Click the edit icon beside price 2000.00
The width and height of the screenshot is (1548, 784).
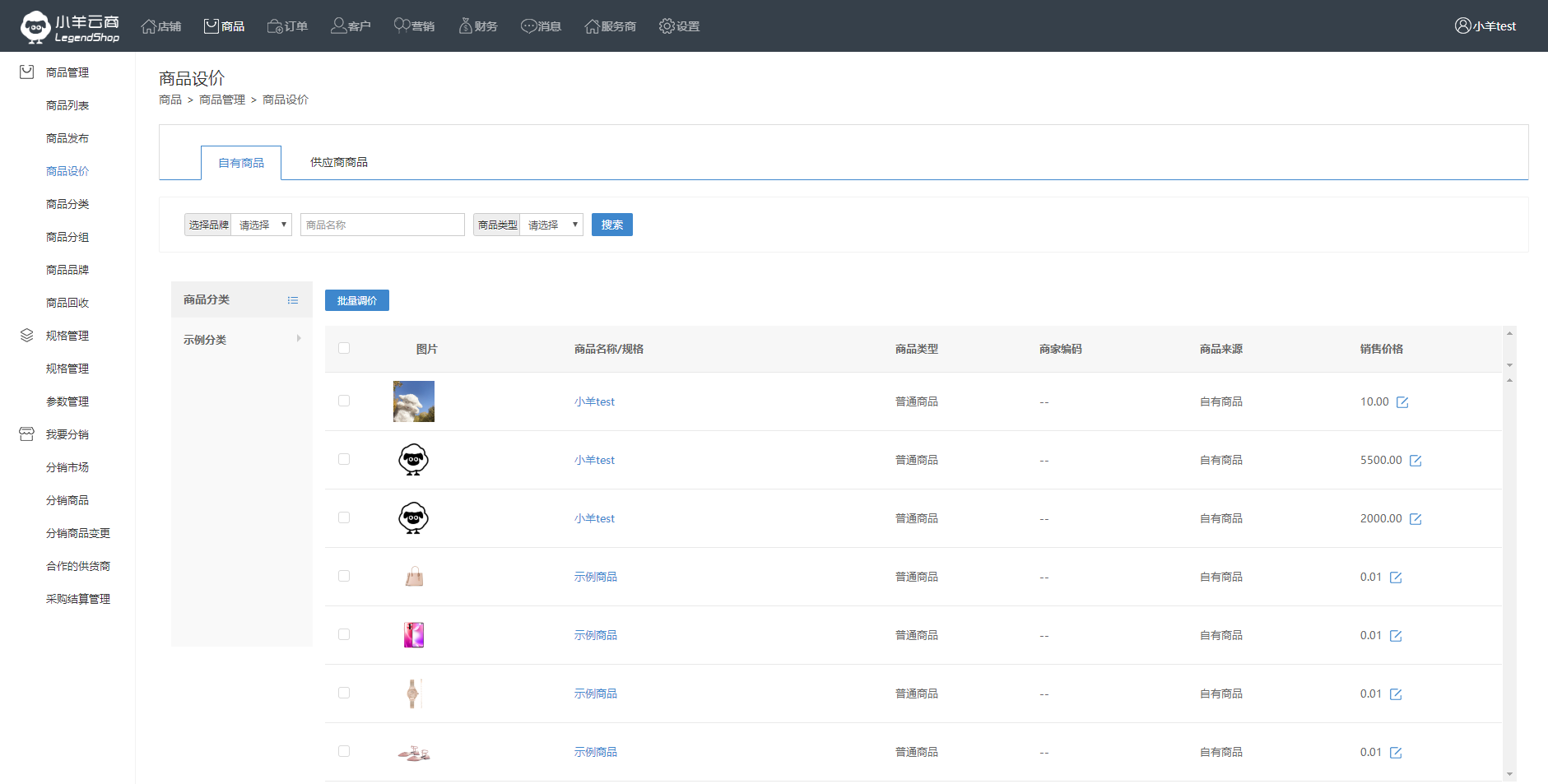coord(1416,519)
